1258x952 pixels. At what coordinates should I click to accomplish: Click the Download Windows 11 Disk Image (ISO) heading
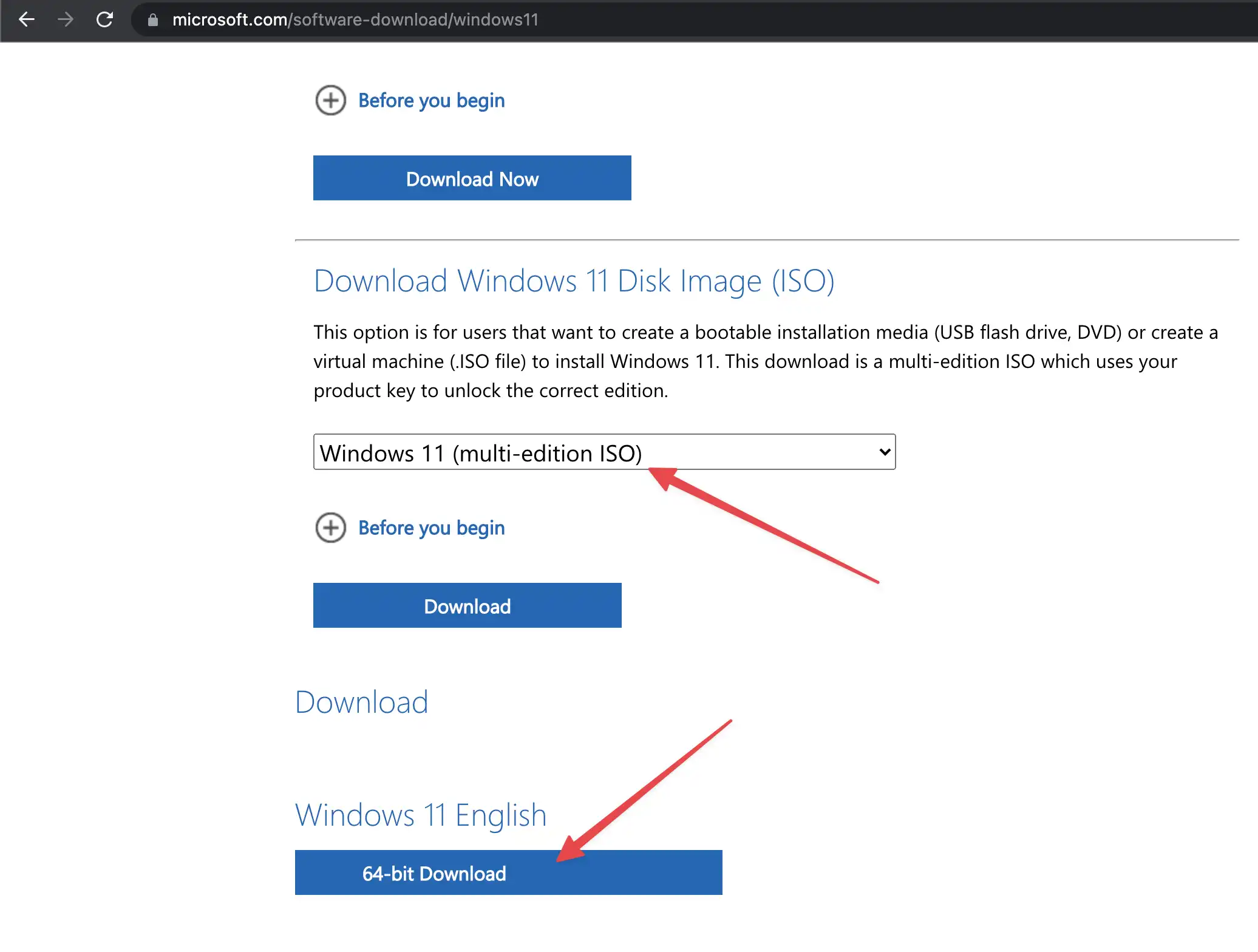(x=574, y=282)
